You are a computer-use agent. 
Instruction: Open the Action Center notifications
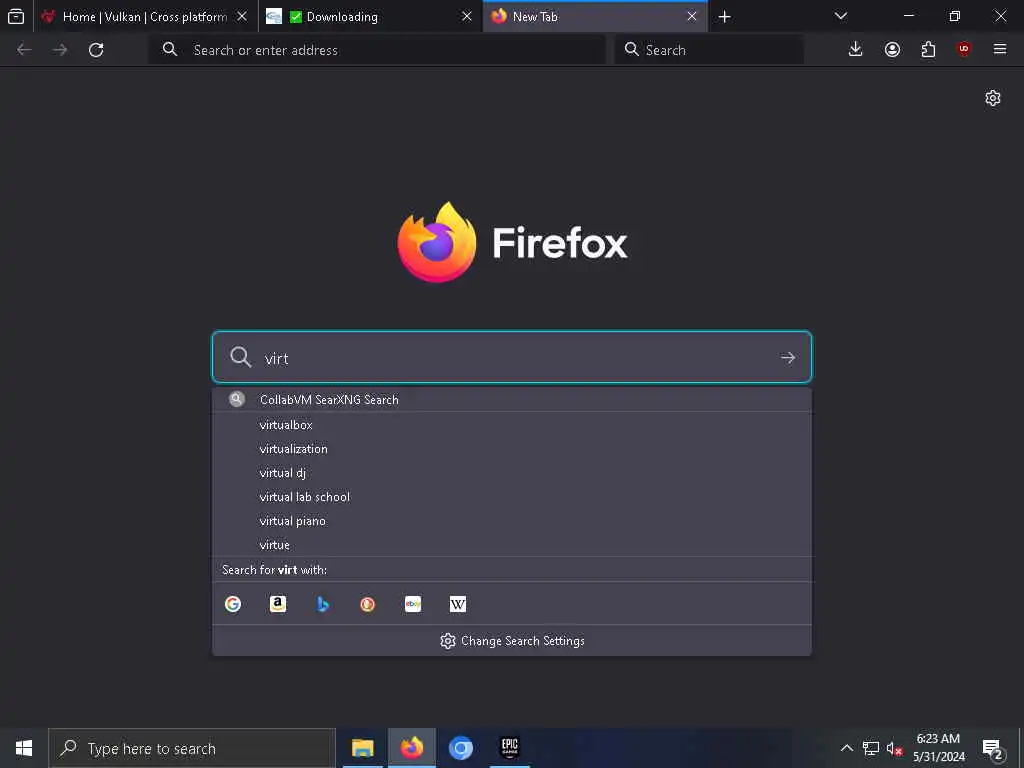coord(993,749)
